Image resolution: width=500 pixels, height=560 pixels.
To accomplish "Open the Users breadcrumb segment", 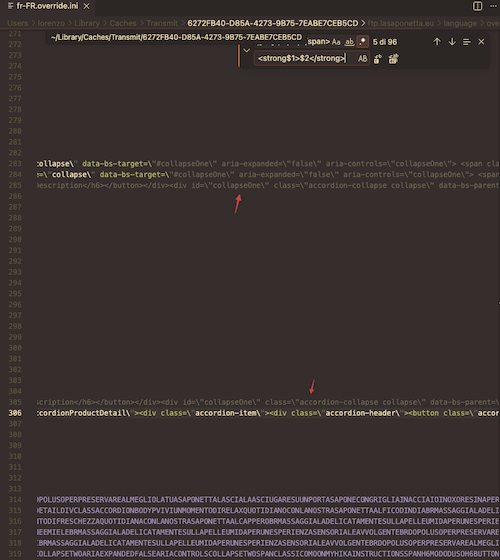I will (17, 23).
